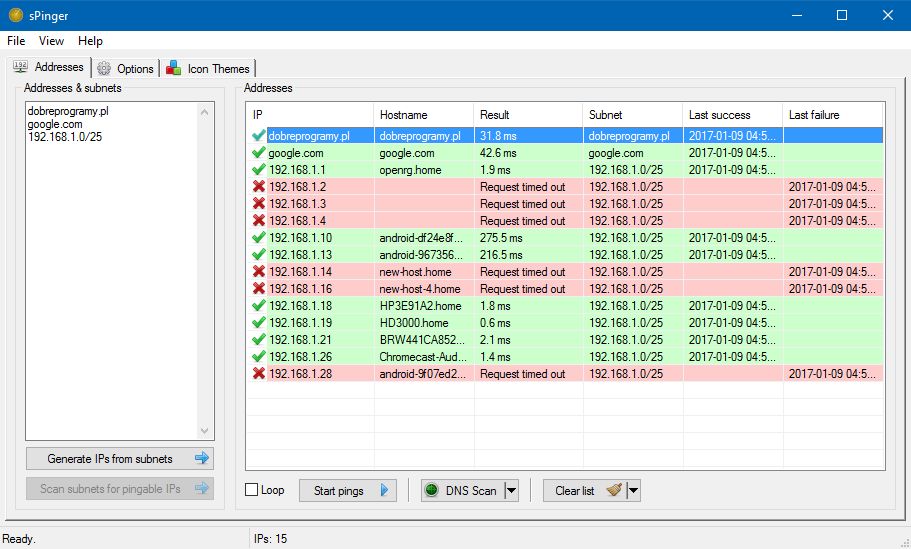Screen dimensions: 911x549
Task: Switch to the Icon Themes tab
Action: point(208,69)
